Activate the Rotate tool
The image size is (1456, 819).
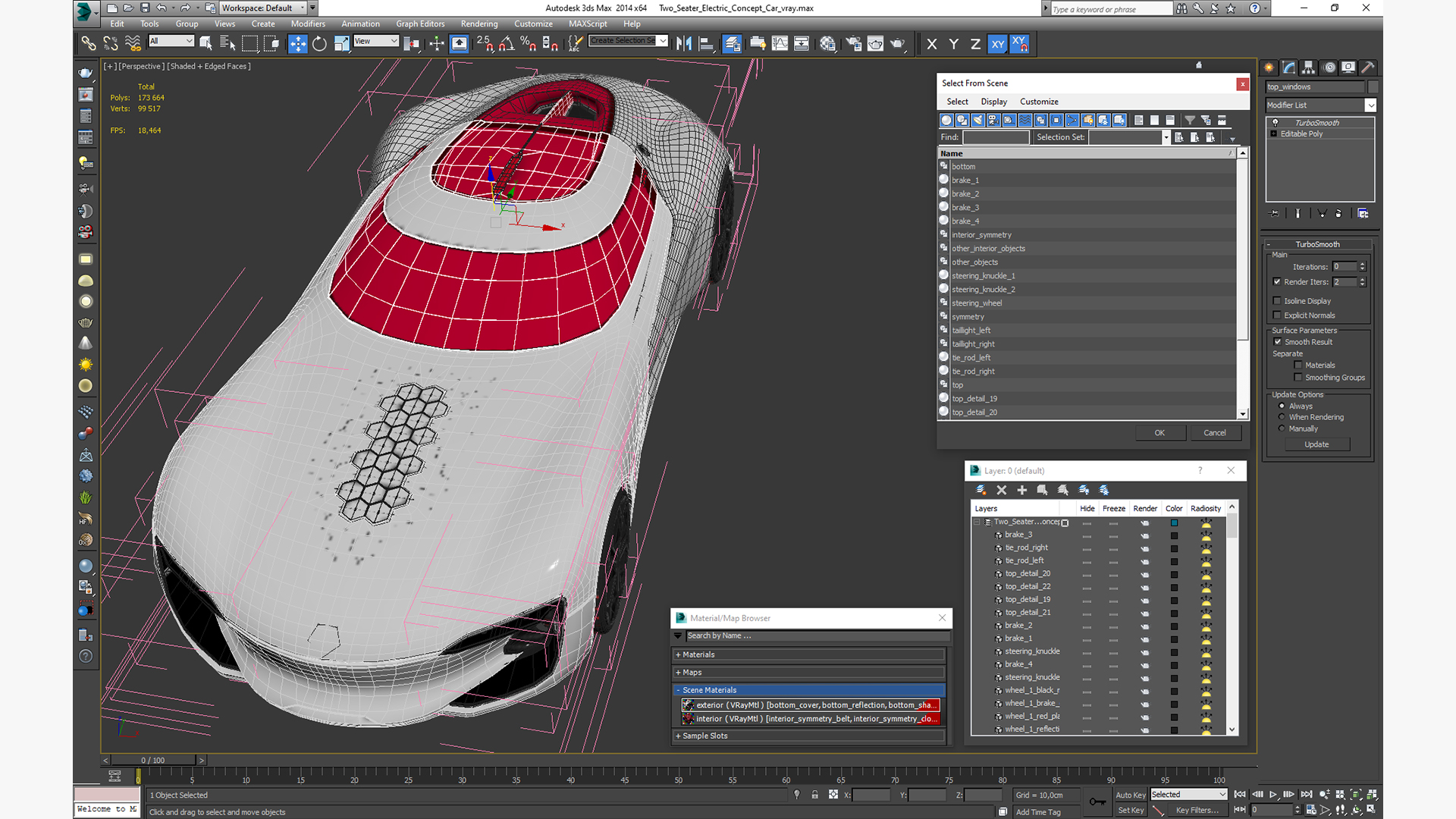(319, 44)
